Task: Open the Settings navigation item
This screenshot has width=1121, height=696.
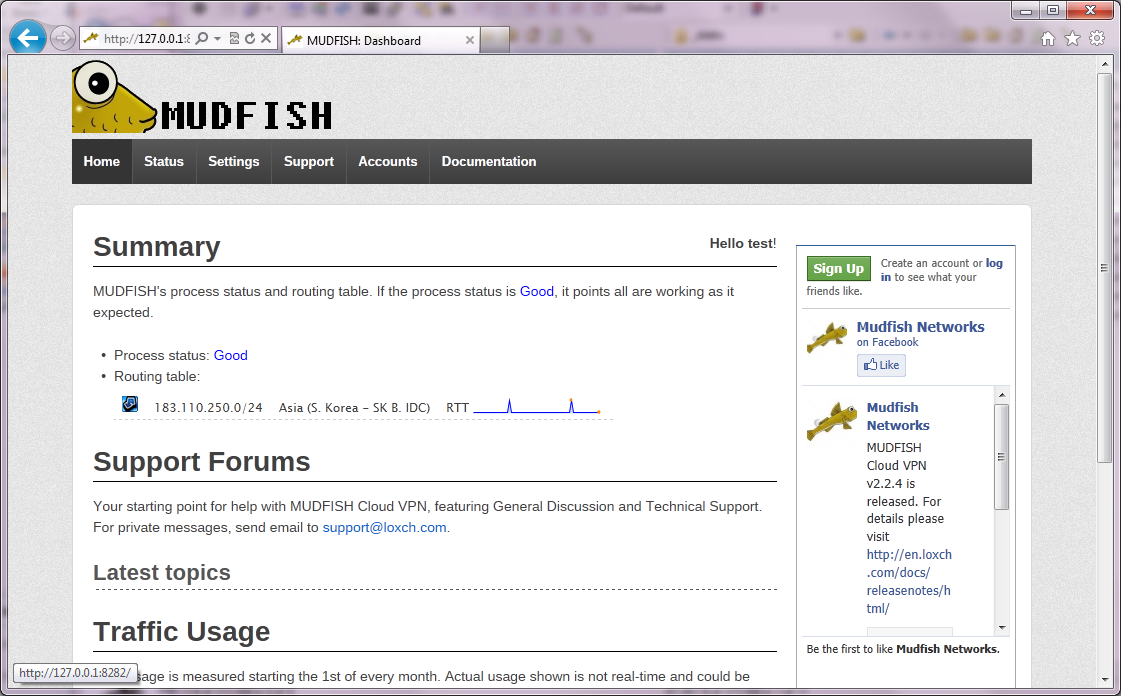Action: (x=234, y=161)
